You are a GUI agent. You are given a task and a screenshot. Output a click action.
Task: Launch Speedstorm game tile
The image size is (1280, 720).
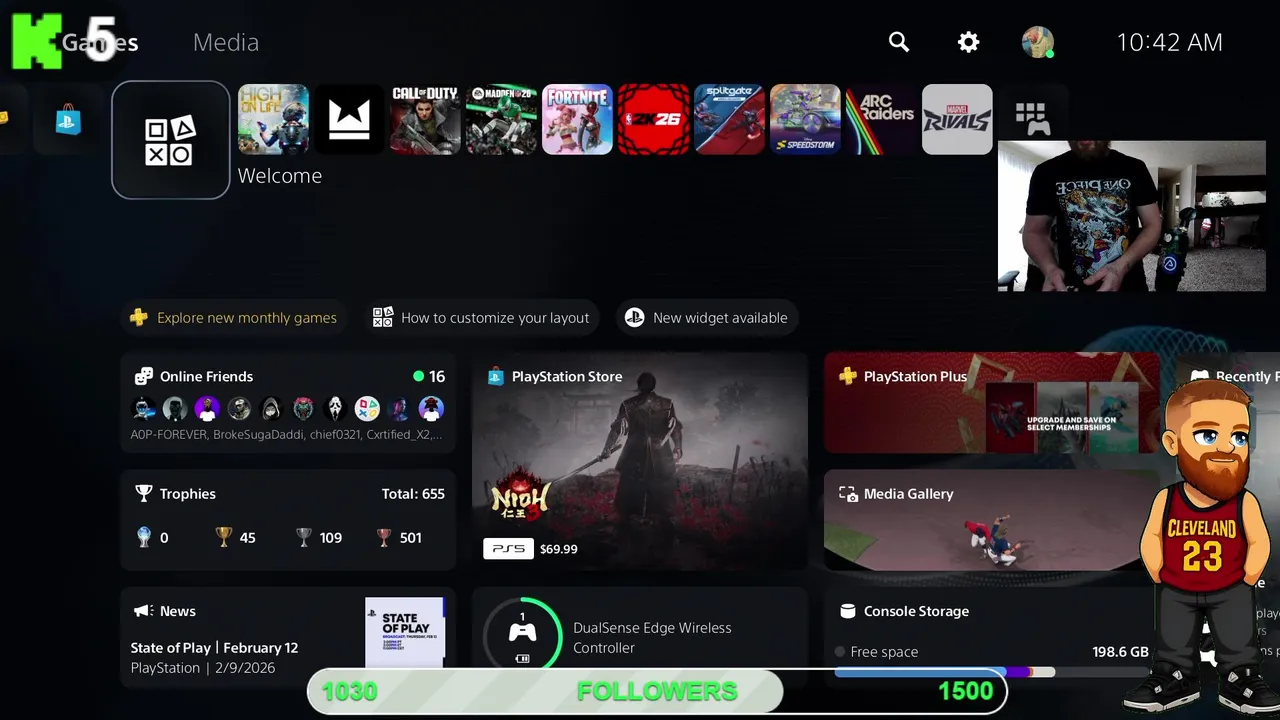[805, 119]
